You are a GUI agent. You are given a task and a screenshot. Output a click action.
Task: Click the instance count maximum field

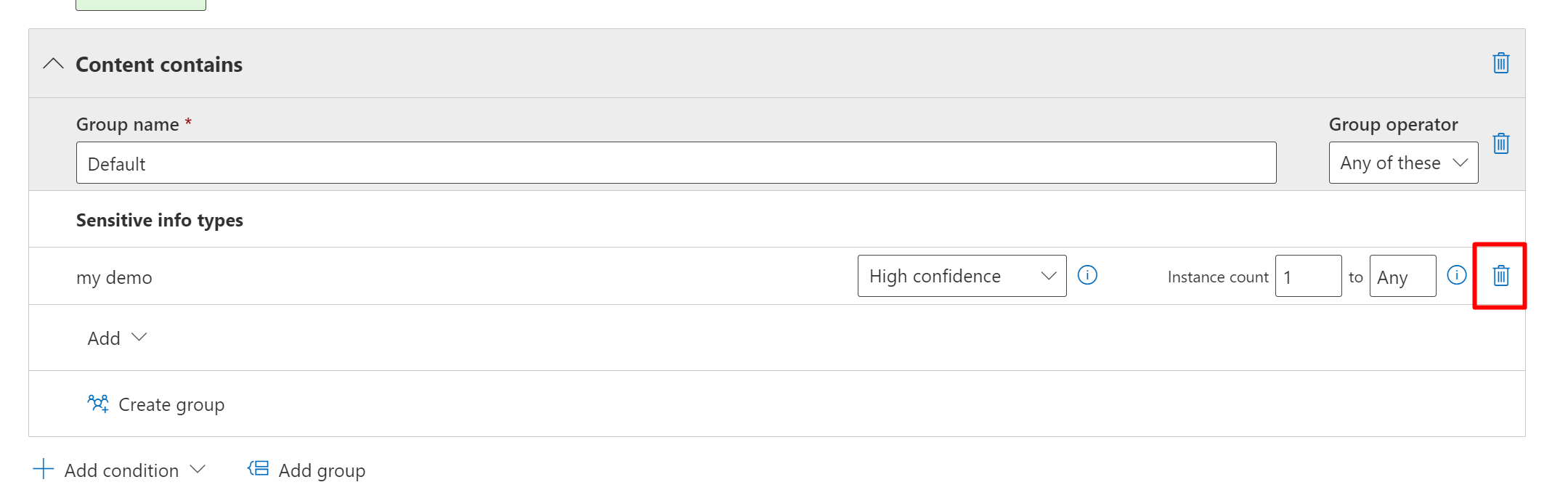(1402, 276)
